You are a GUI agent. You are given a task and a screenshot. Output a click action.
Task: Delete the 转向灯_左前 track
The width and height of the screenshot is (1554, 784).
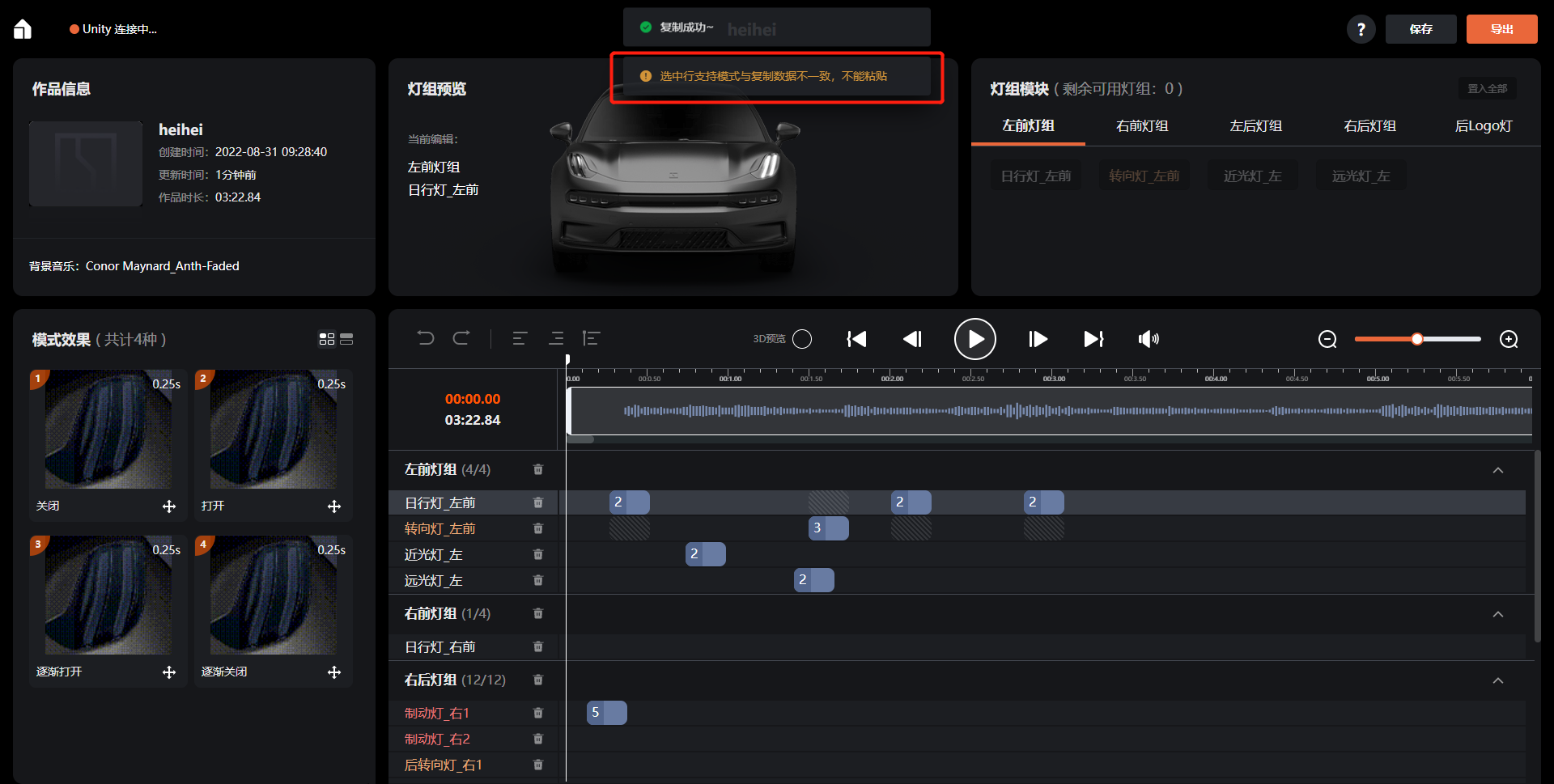coord(538,528)
